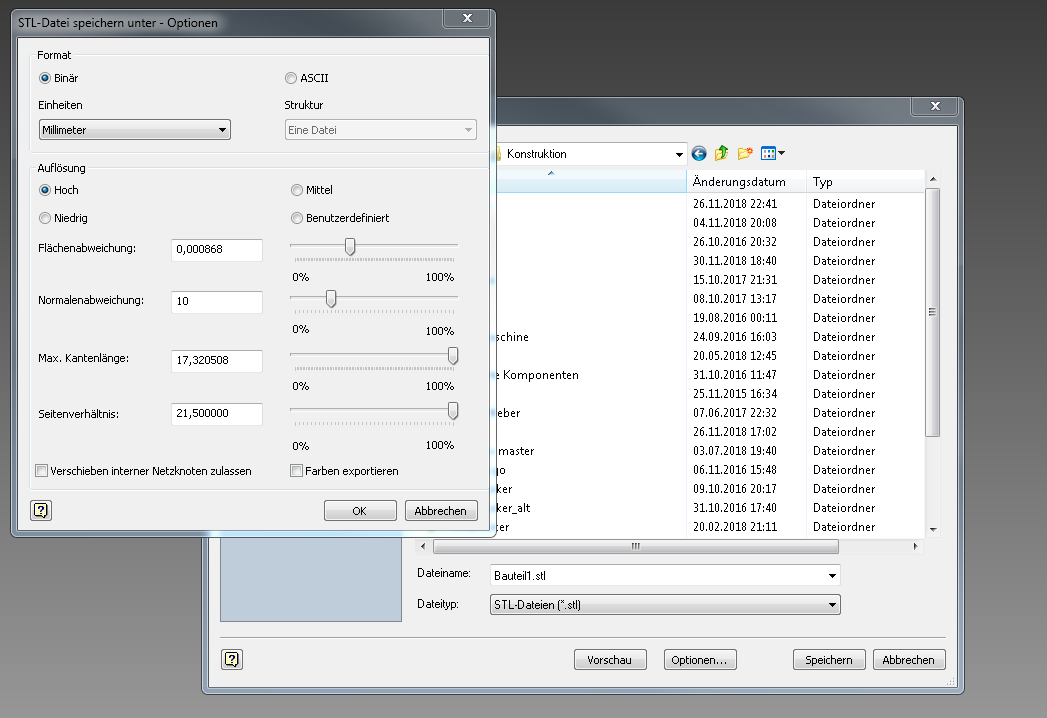Confirm options with OK
Image resolution: width=1047 pixels, height=718 pixels.
pos(360,511)
